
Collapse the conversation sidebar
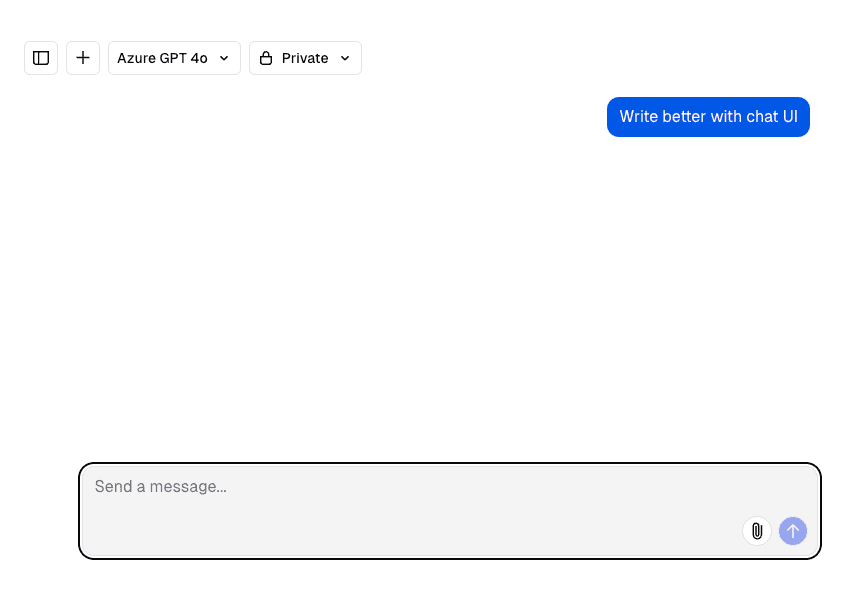click(41, 58)
